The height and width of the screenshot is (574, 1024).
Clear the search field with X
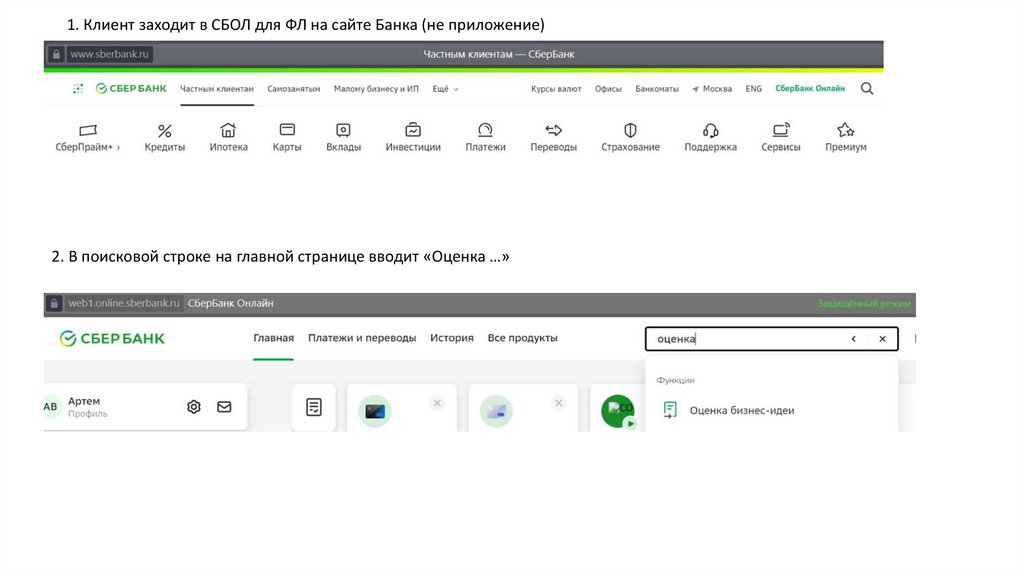pyautogui.click(x=882, y=339)
